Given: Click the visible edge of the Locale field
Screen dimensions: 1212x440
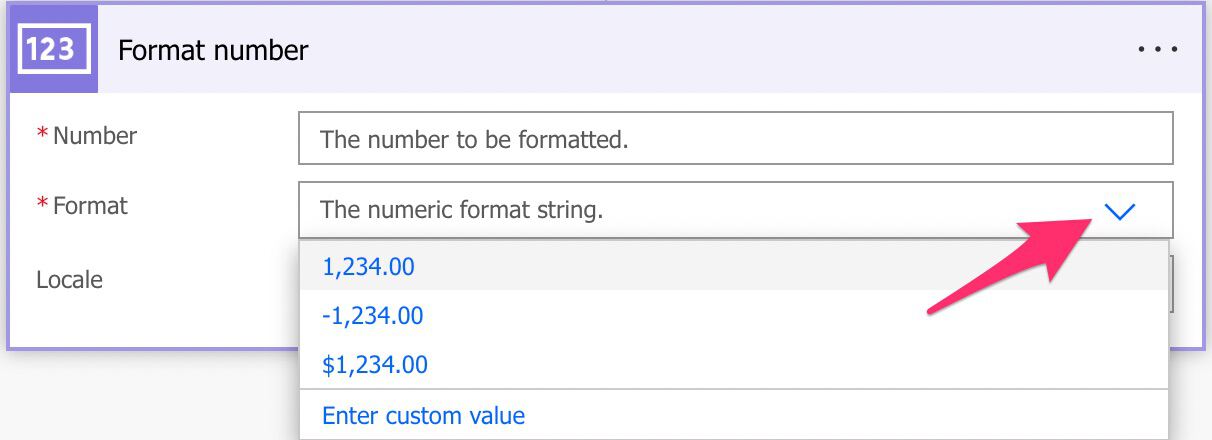Looking at the screenshot, I should (x=1172, y=282).
